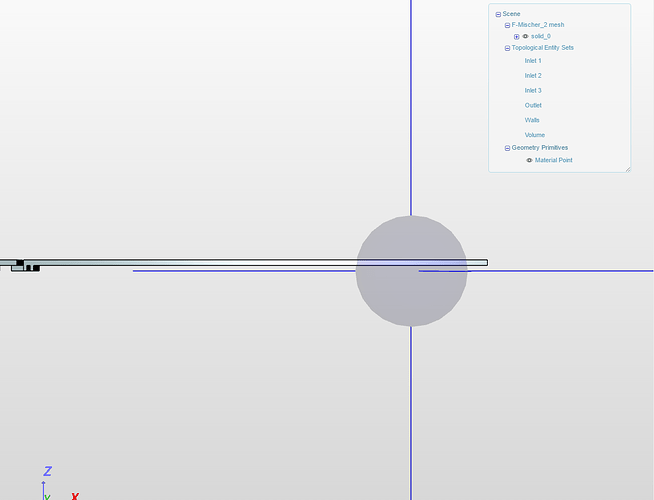The image size is (654, 500).
Task: Collapse Geometry Primitives node
Action: pos(507,148)
